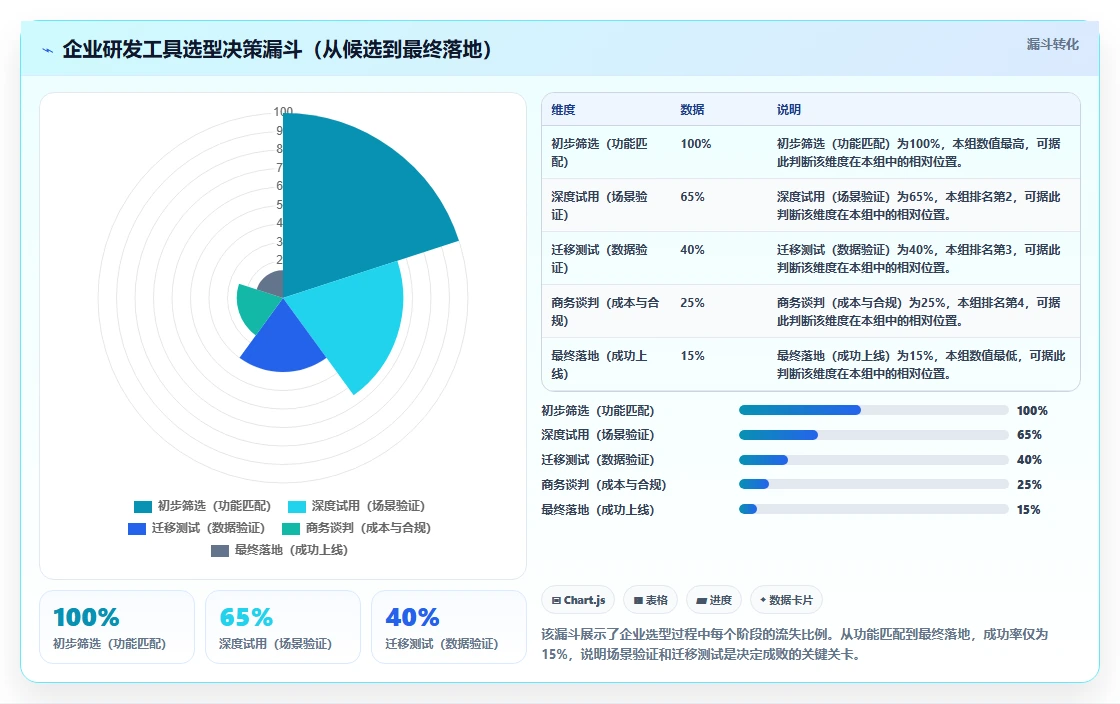
Task: Click the 40% cell in the table
Action: coord(692,250)
